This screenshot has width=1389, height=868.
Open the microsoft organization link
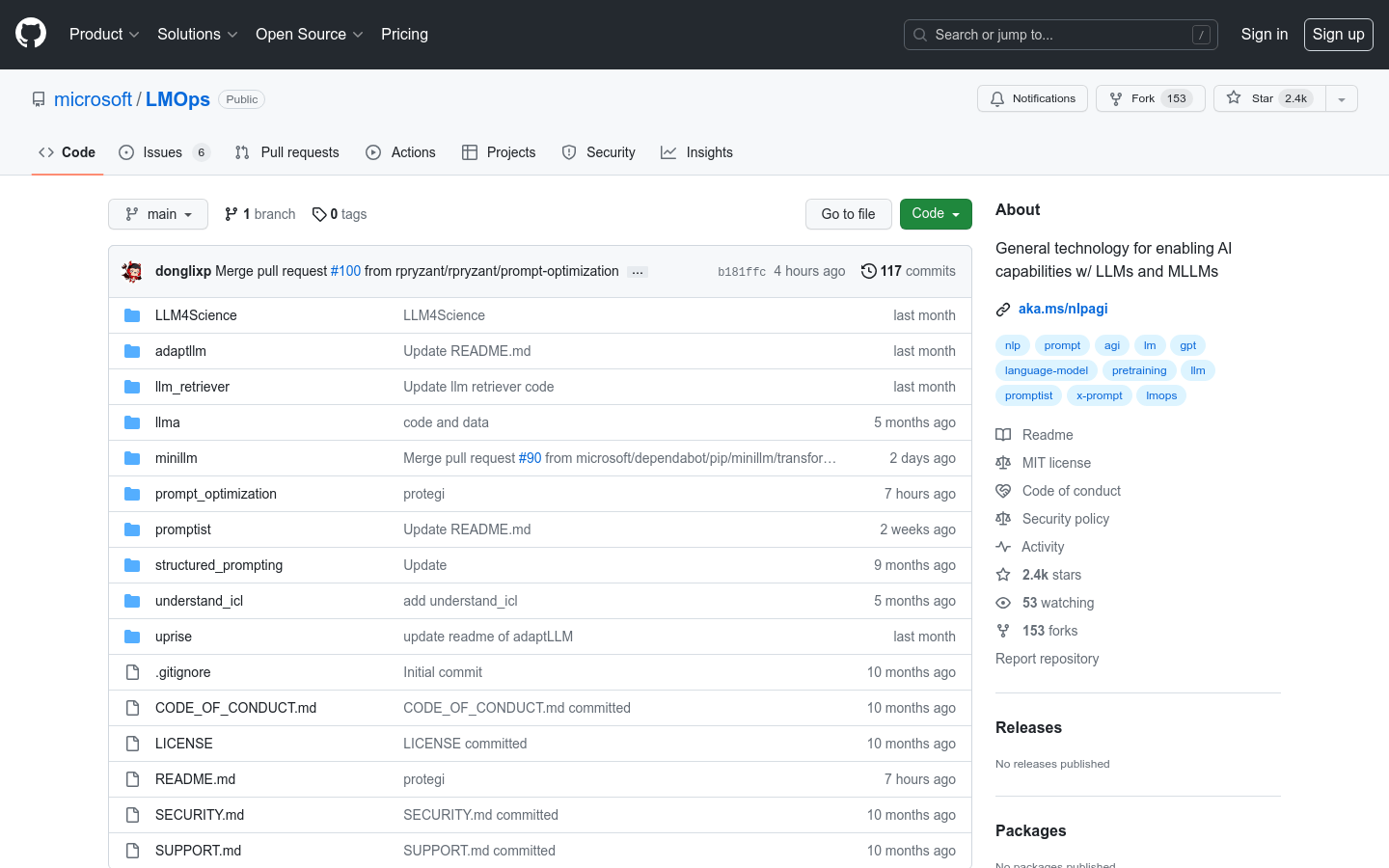(93, 99)
